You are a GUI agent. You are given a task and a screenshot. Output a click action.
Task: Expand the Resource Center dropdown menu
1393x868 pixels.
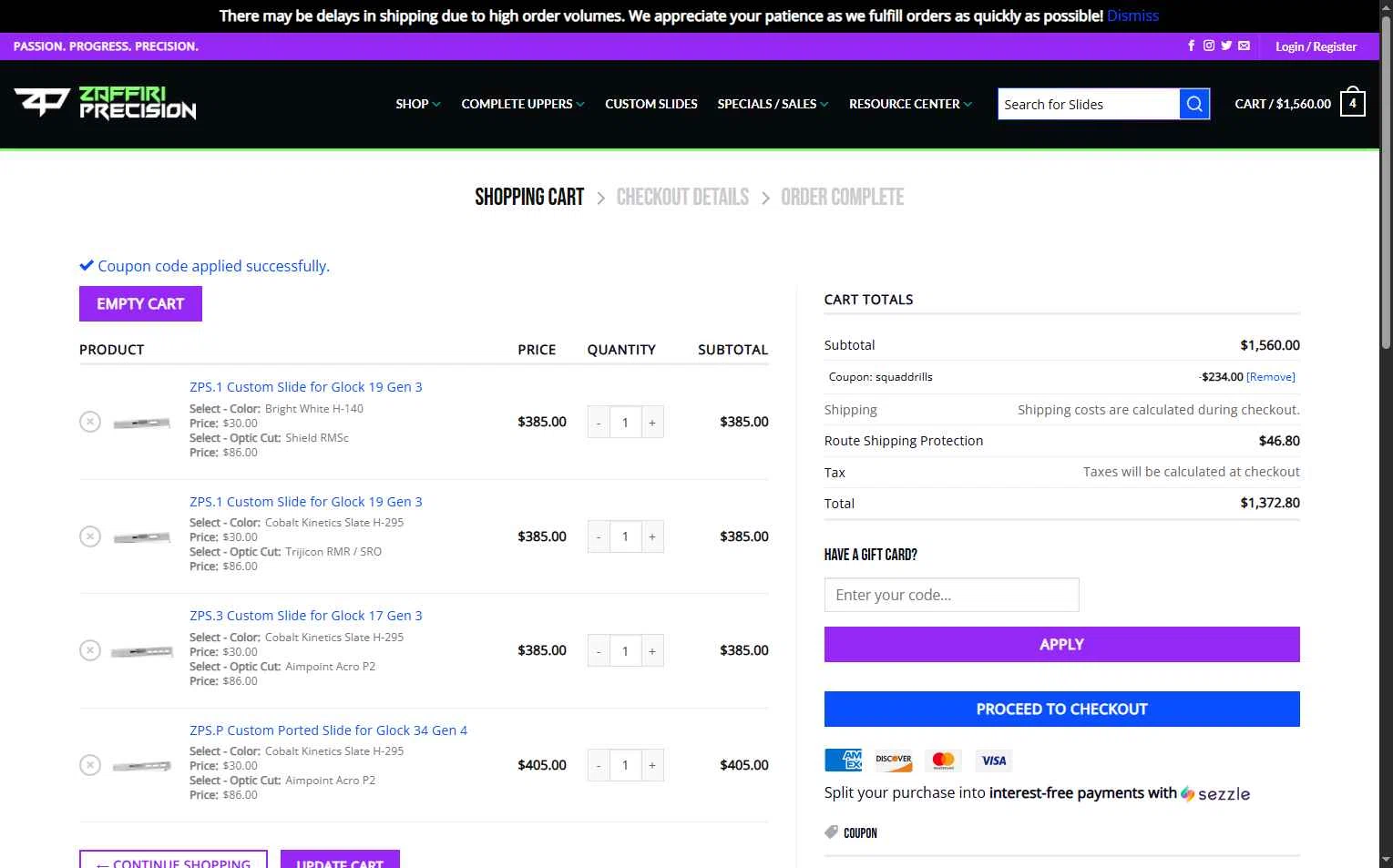(910, 104)
